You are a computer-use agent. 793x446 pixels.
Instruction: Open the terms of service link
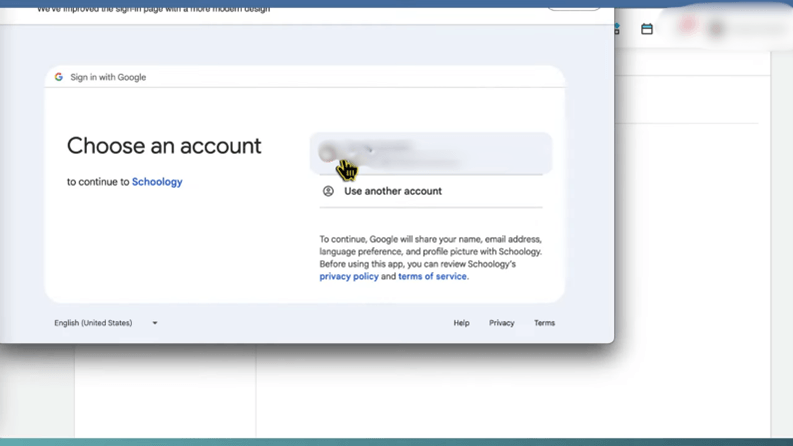tap(432, 277)
